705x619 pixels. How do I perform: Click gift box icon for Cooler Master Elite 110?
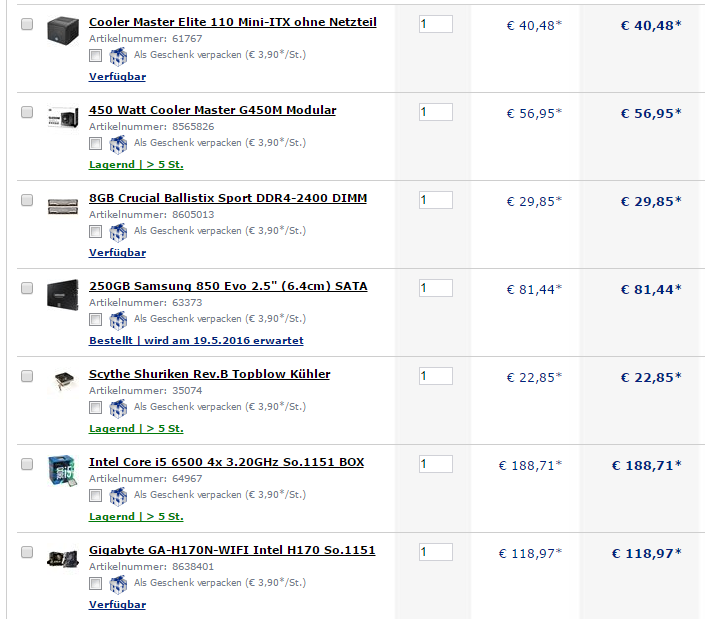coord(118,56)
